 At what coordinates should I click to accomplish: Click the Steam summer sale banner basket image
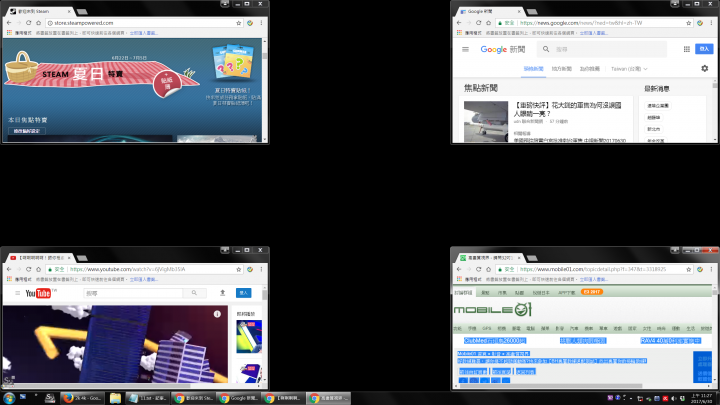point(22,68)
